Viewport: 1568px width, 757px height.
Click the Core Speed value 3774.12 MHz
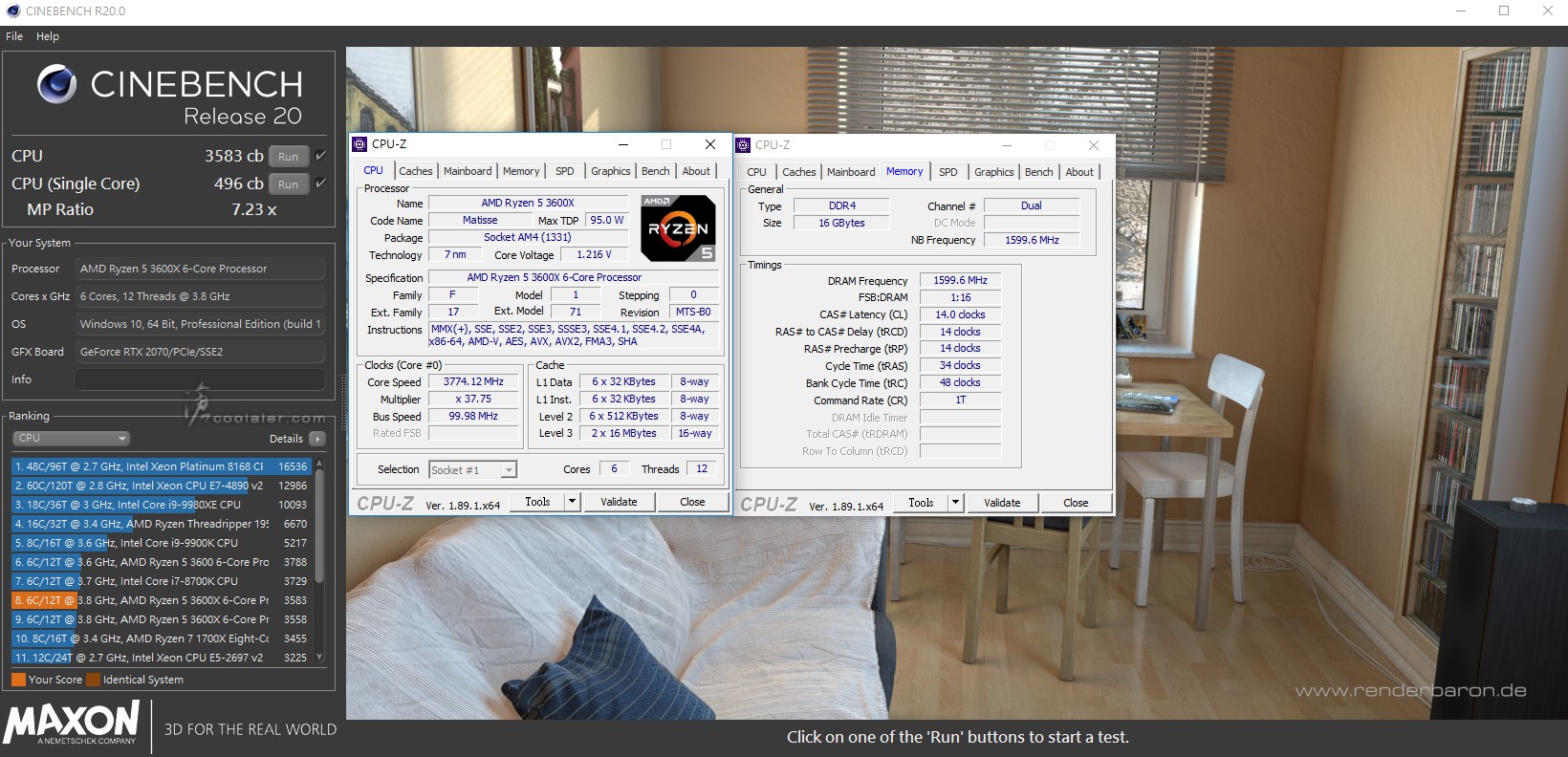point(473,381)
